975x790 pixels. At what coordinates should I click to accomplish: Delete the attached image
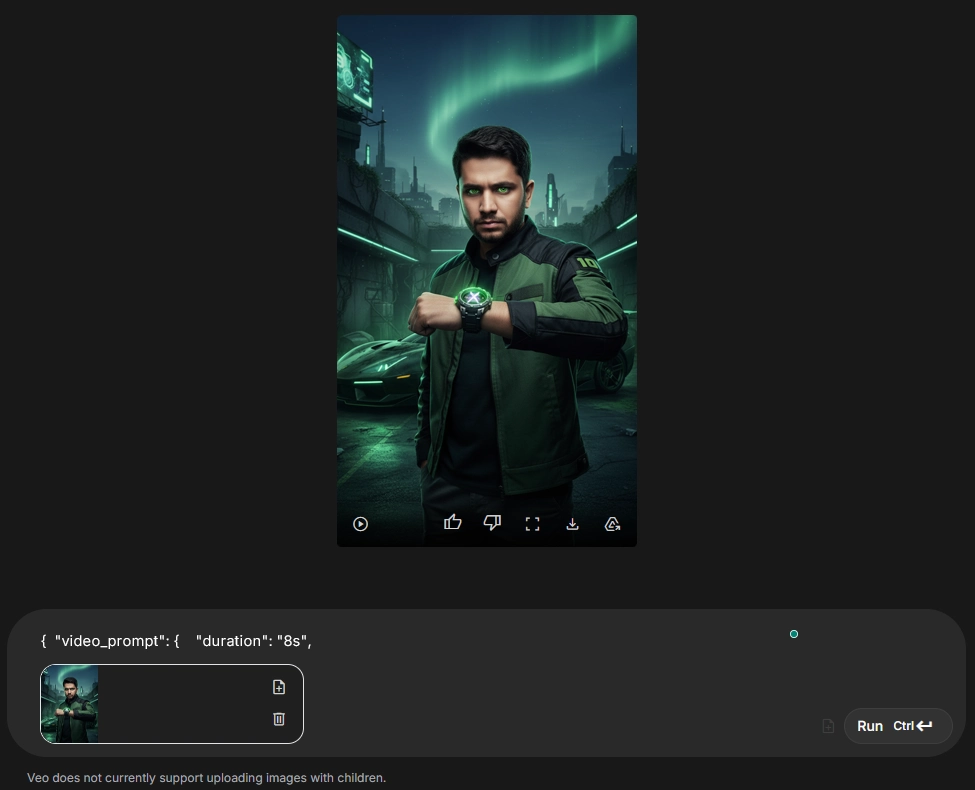[279, 719]
